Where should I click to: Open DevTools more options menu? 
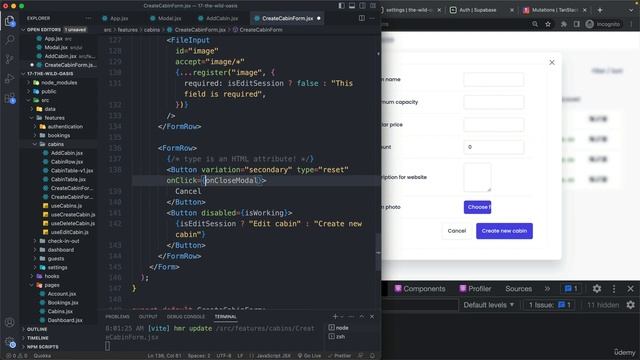[614, 289]
